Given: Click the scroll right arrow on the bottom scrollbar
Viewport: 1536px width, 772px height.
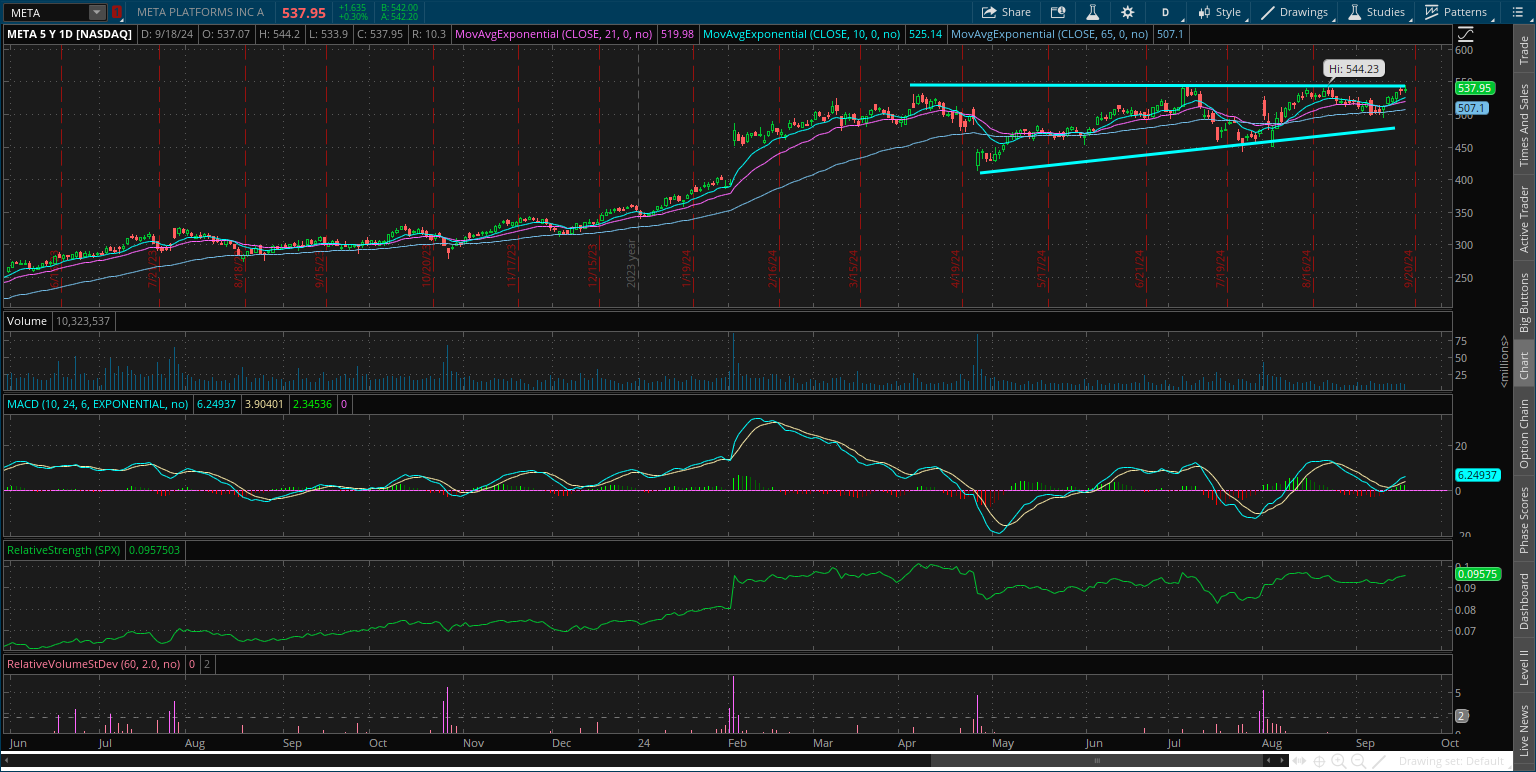Looking at the screenshot, I should (1283, 761).
